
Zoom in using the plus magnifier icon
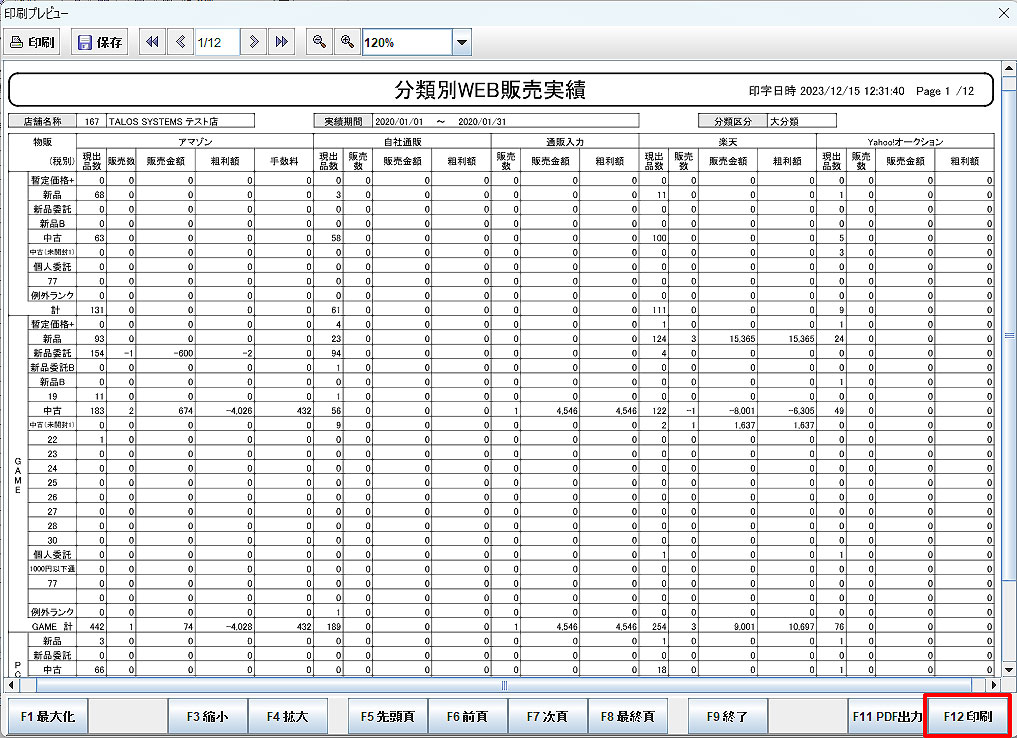click(x=346, y=41)
